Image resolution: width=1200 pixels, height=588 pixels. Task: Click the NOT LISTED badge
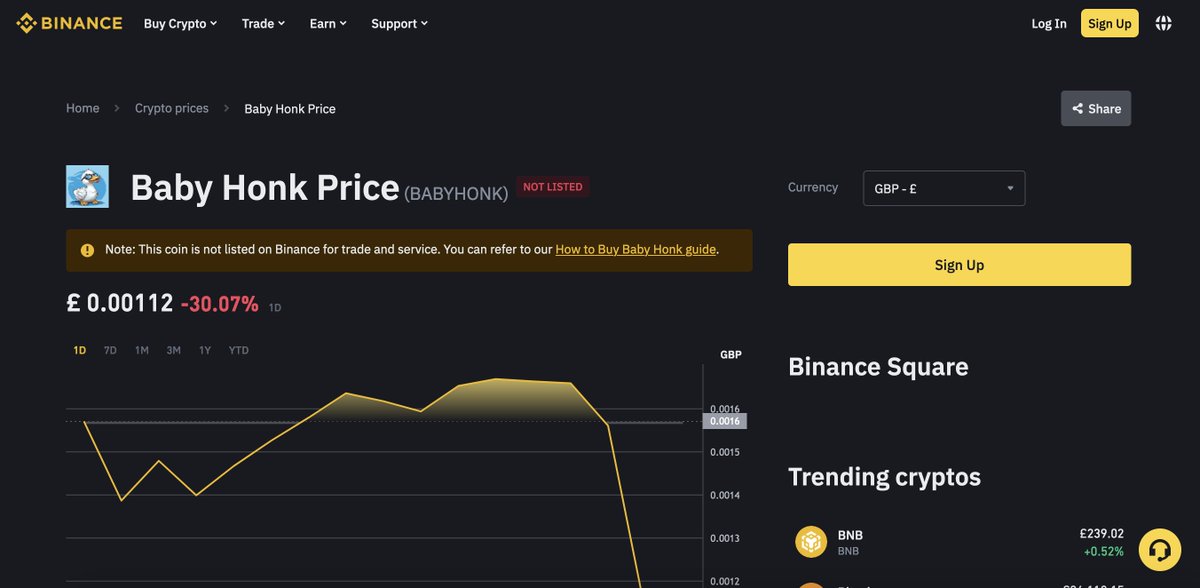click(x=553, y=186)
